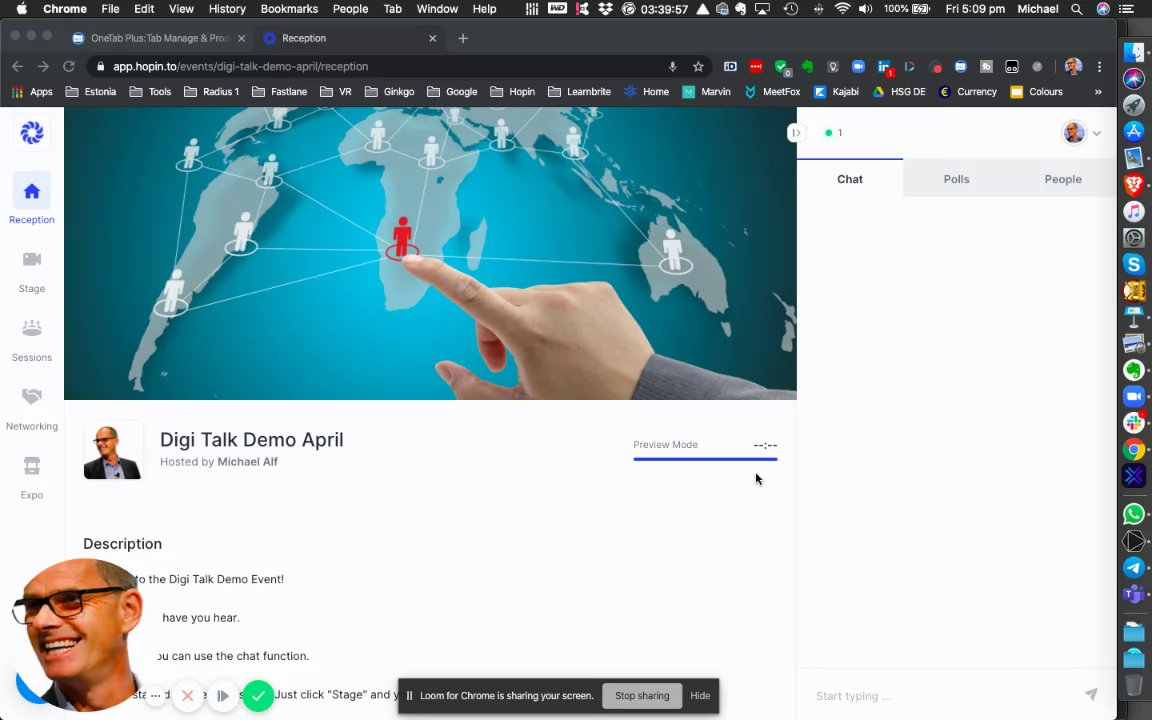
Task: Switch to the Chat tab
Action: pos(849,179)
